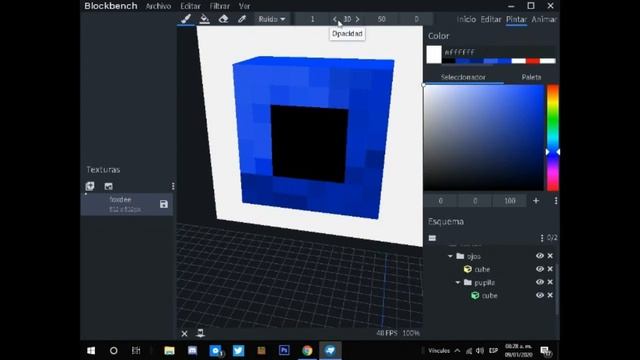Viewport: 640px width, 360px height.
Task: Select the texture entry in the Texturas list
Action: pyautogui.click(x=127, y=204)
